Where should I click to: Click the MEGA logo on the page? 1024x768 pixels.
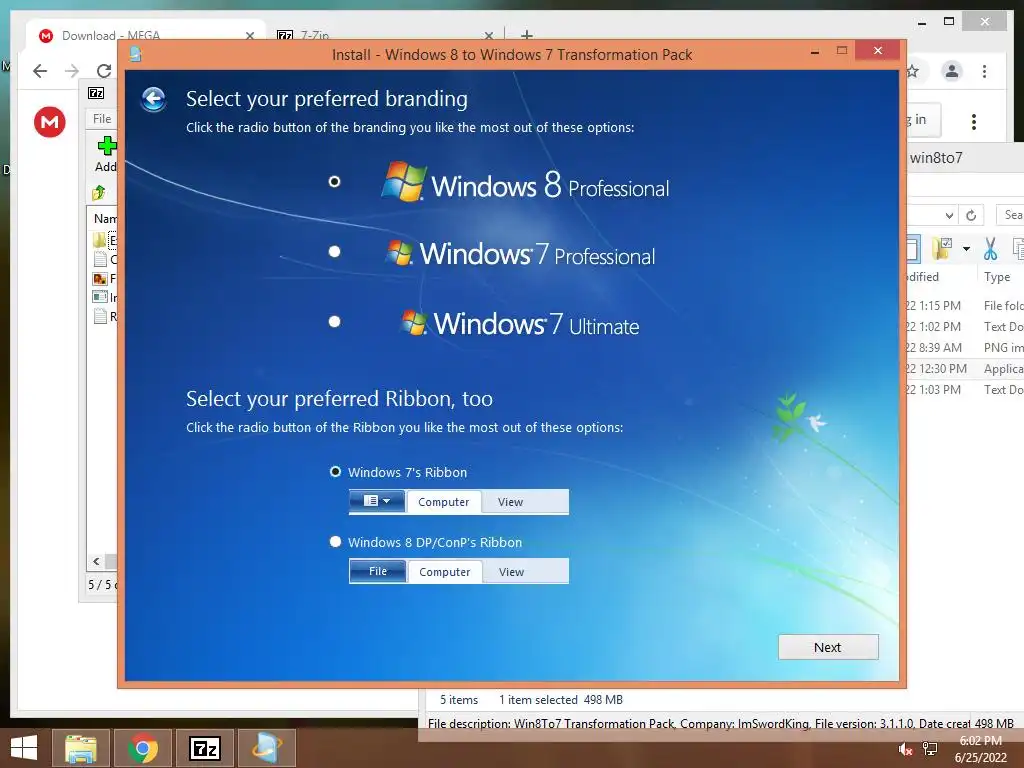coord(50,122)
